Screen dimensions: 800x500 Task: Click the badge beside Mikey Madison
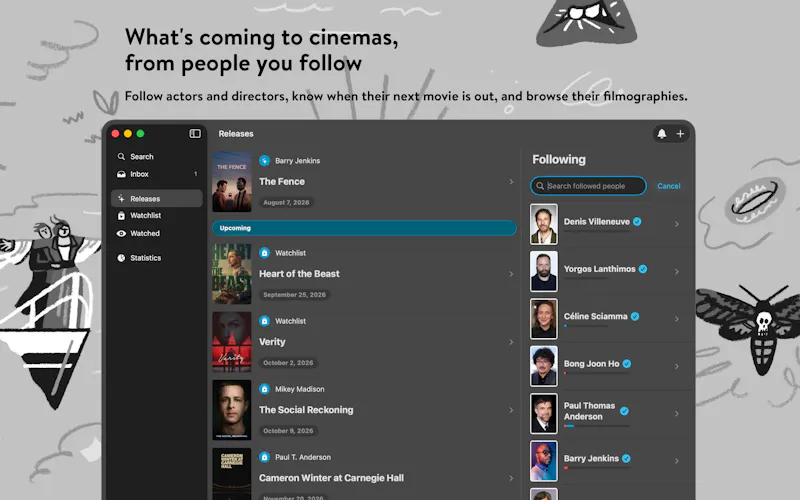[264, 389]
